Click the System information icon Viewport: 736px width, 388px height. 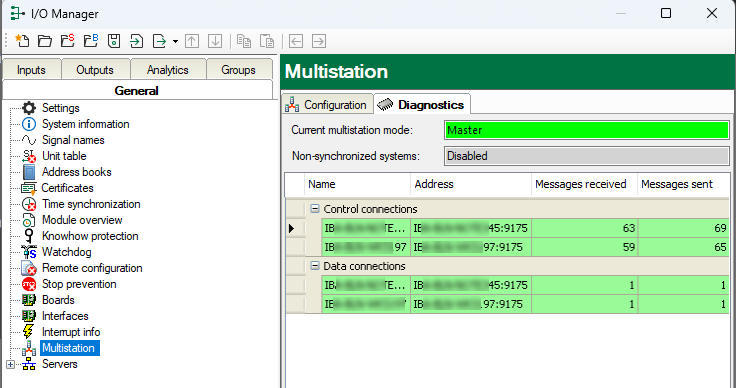click(x=29, y=124)
